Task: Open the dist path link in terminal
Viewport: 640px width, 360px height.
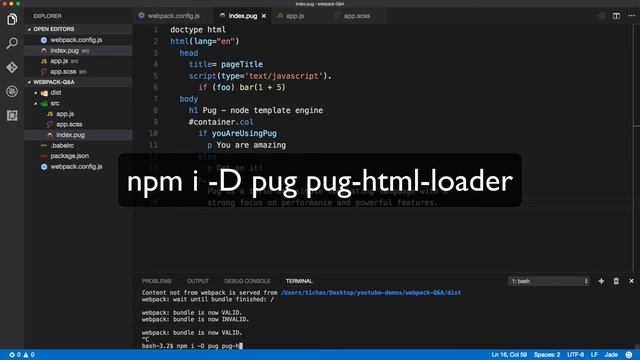Action: (x=371, y=293)
